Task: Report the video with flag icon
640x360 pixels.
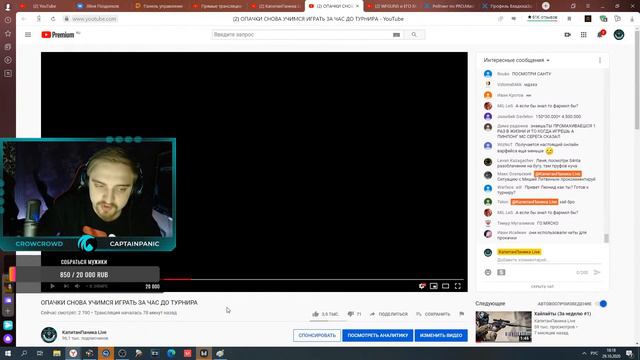Action: [x=462, y=314]
